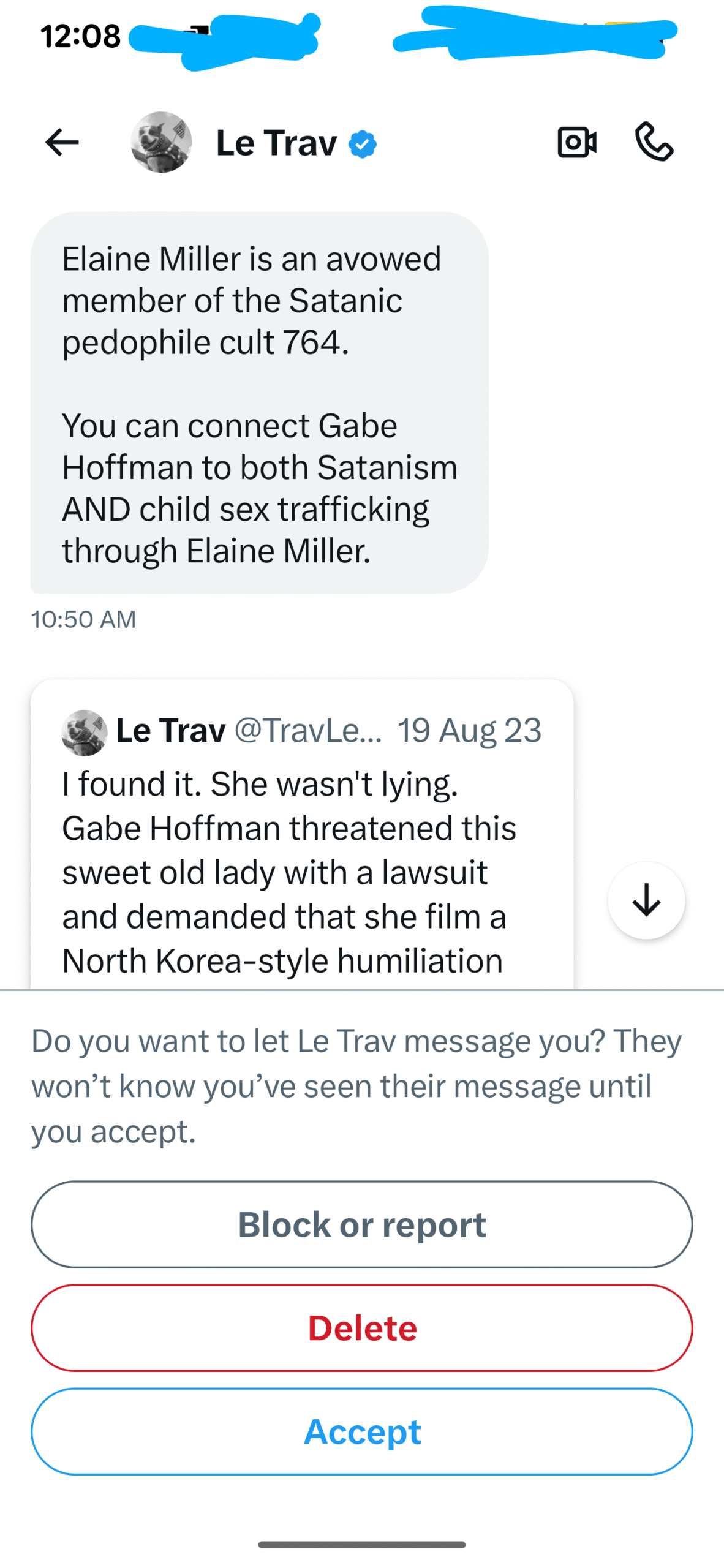Start a video call with Le Trav
This screenshot has width=724, height=1568.
(x=577, y=143)
